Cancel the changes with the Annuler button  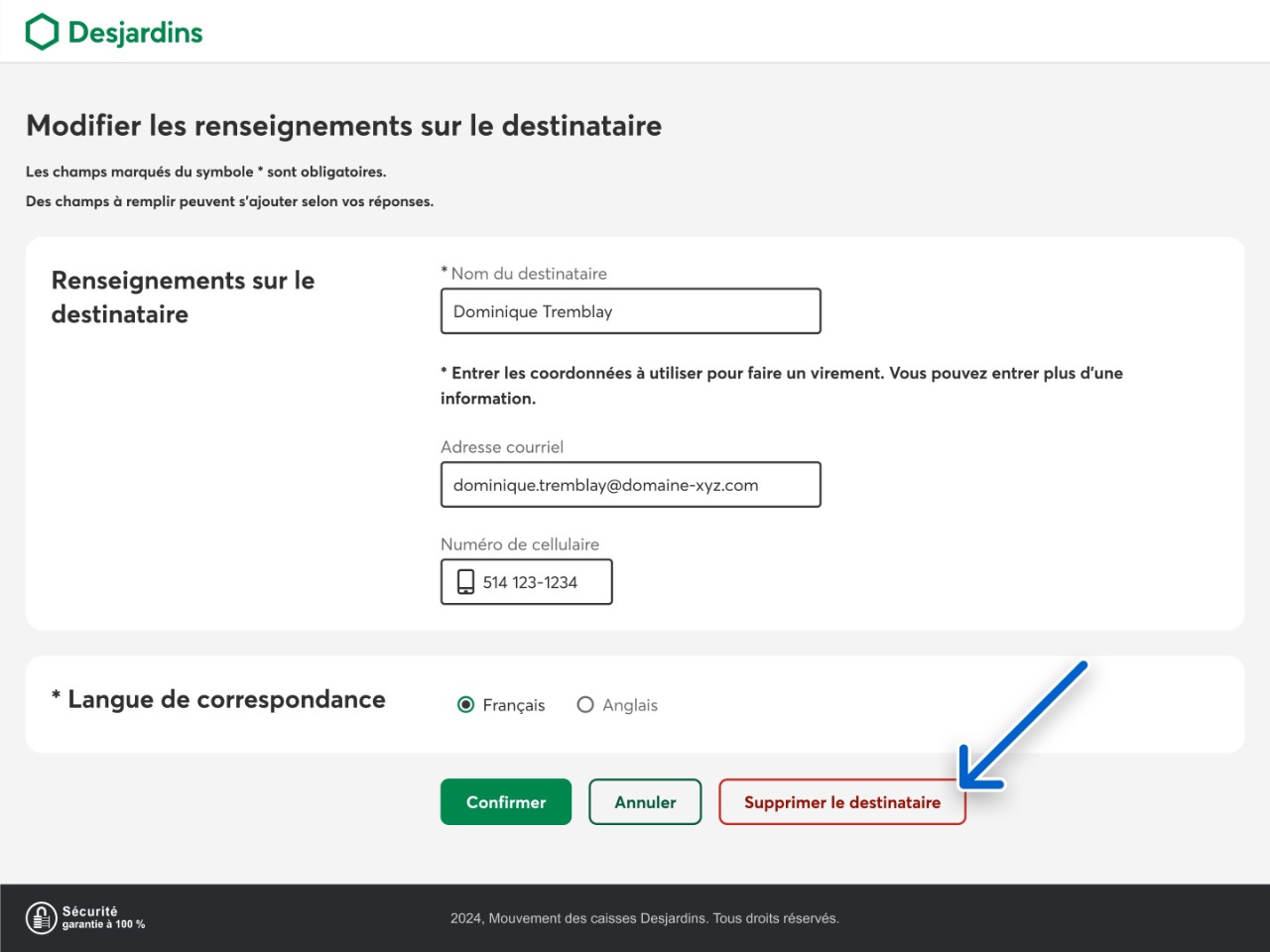coord(645,802)
